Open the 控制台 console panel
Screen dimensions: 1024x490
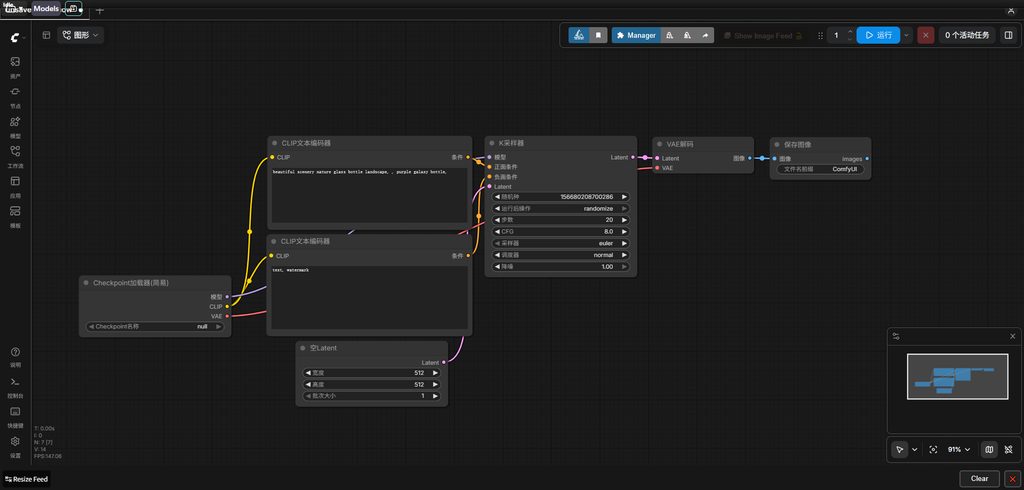[15, 386]
